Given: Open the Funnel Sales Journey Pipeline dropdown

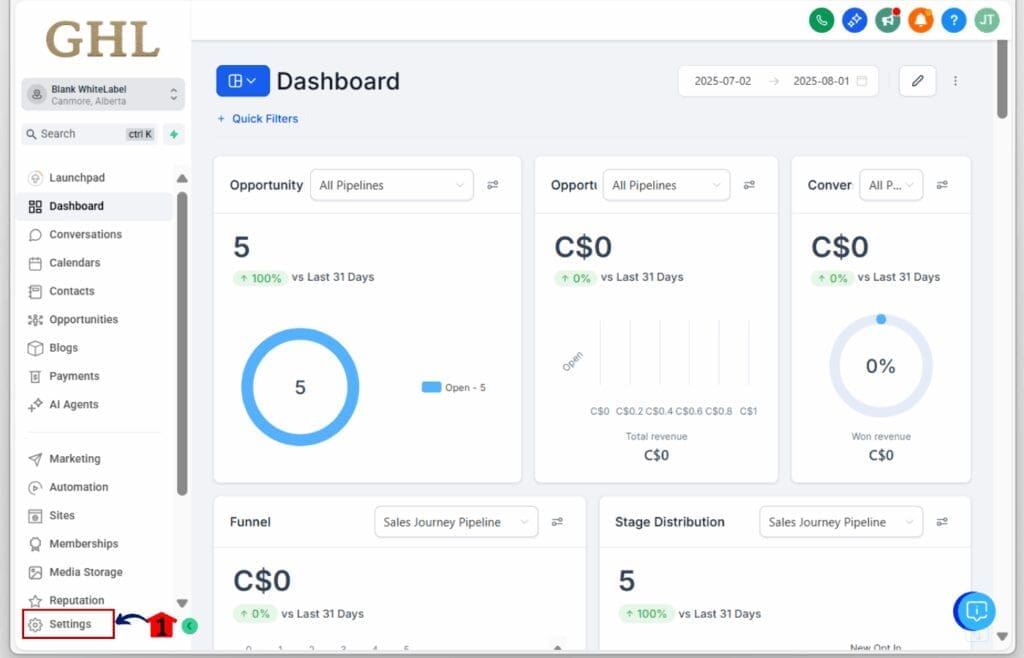Looking at the screenshot, I should (456, 522).
